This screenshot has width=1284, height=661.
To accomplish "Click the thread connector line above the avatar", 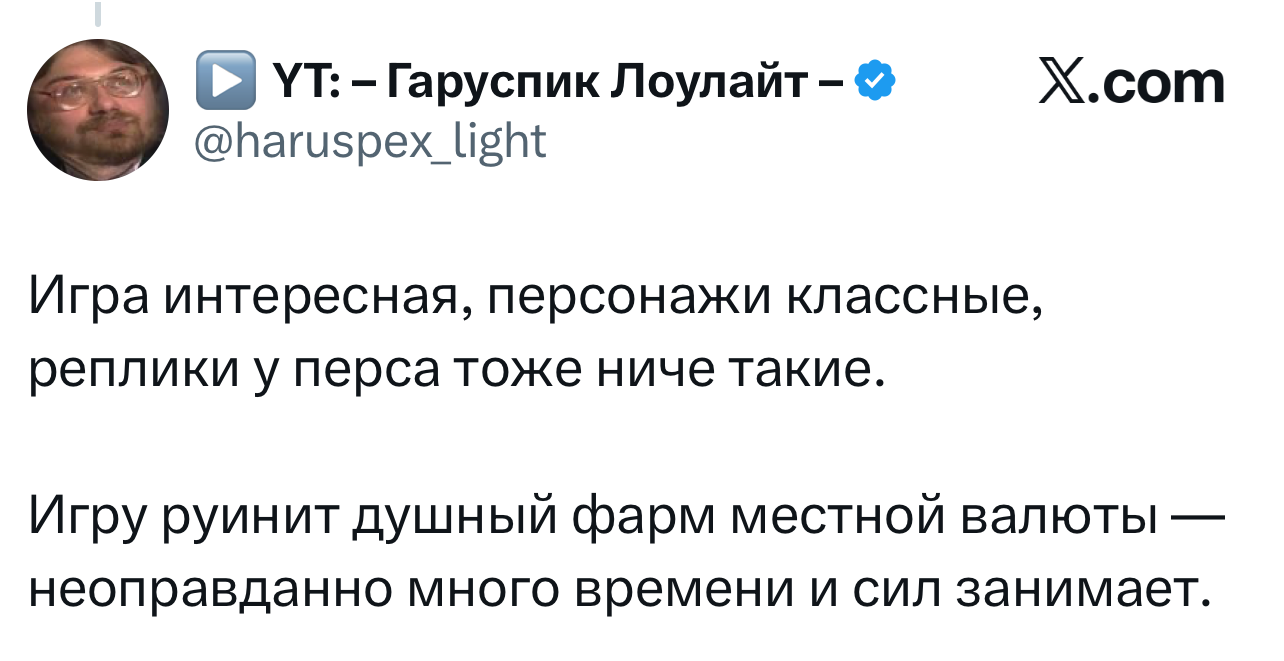I will pyautogui.click(x=99, y=14).
